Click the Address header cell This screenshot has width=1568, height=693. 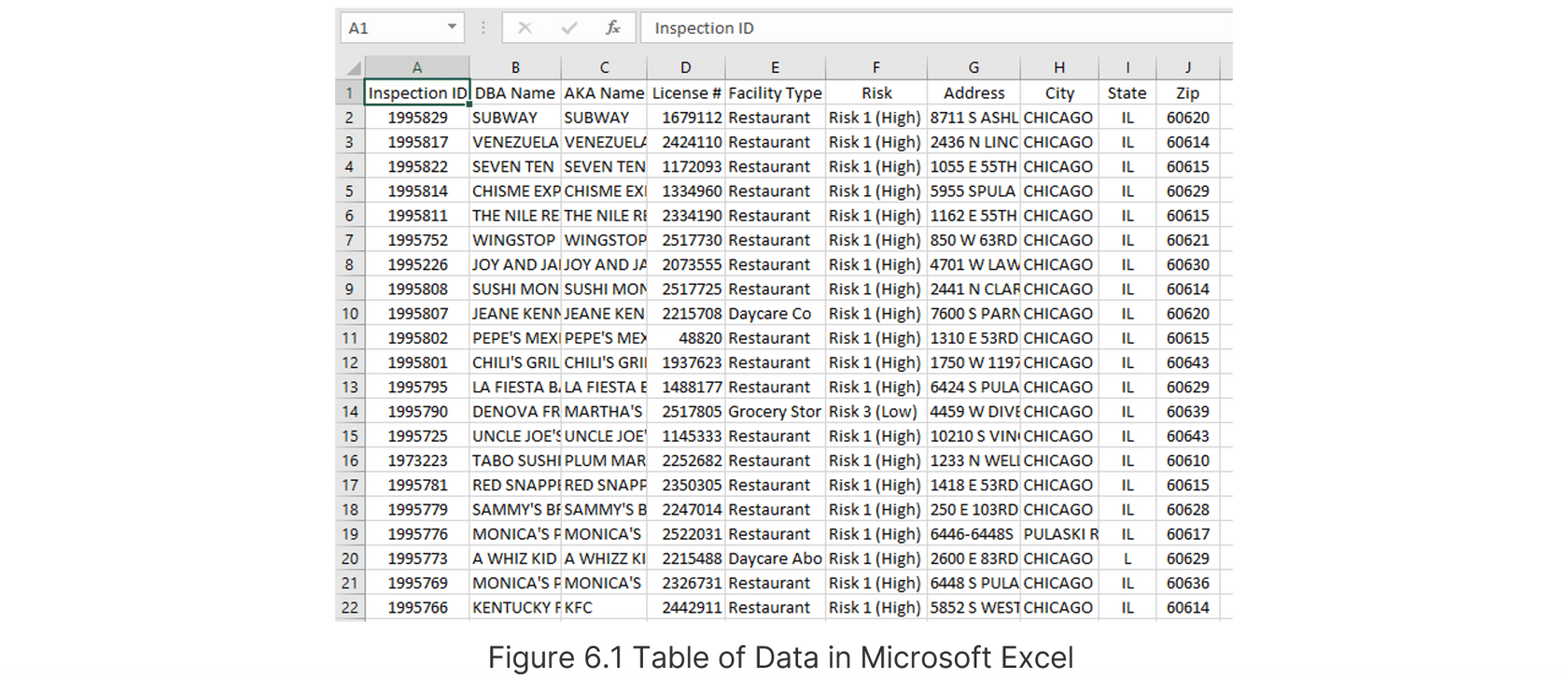tap(973, 92)
